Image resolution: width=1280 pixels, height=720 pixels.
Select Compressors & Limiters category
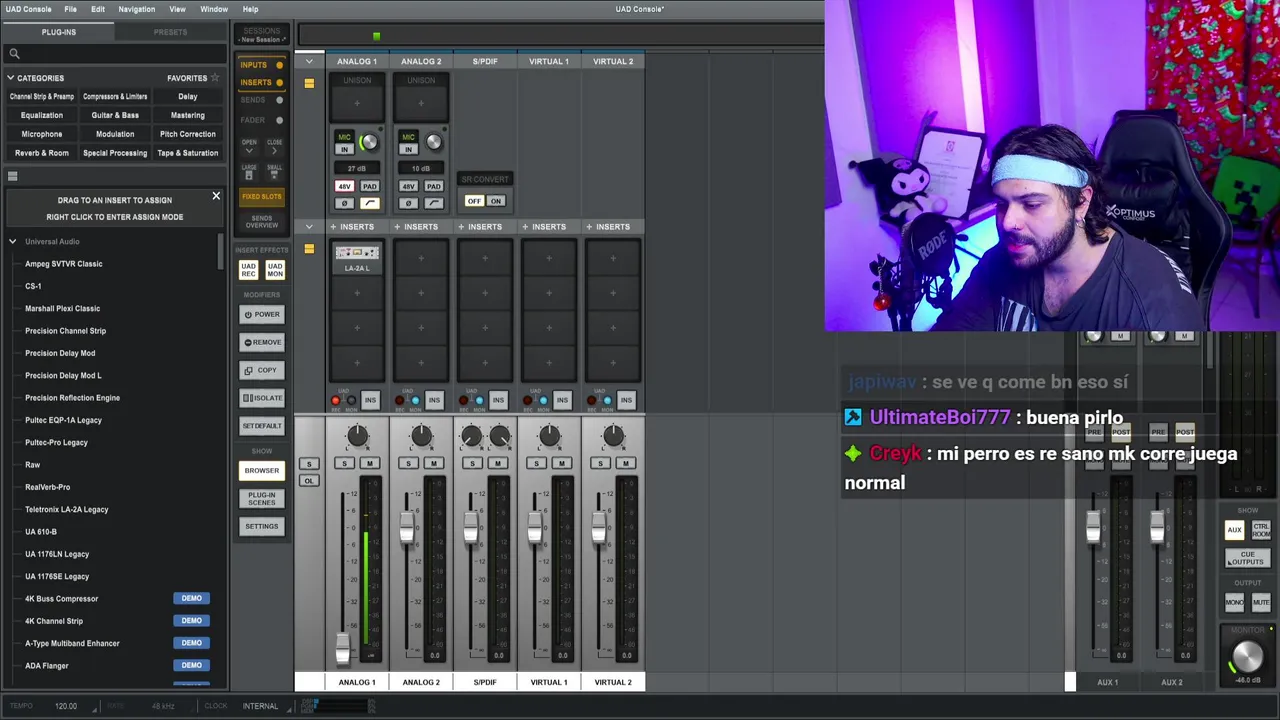(115, 97)
